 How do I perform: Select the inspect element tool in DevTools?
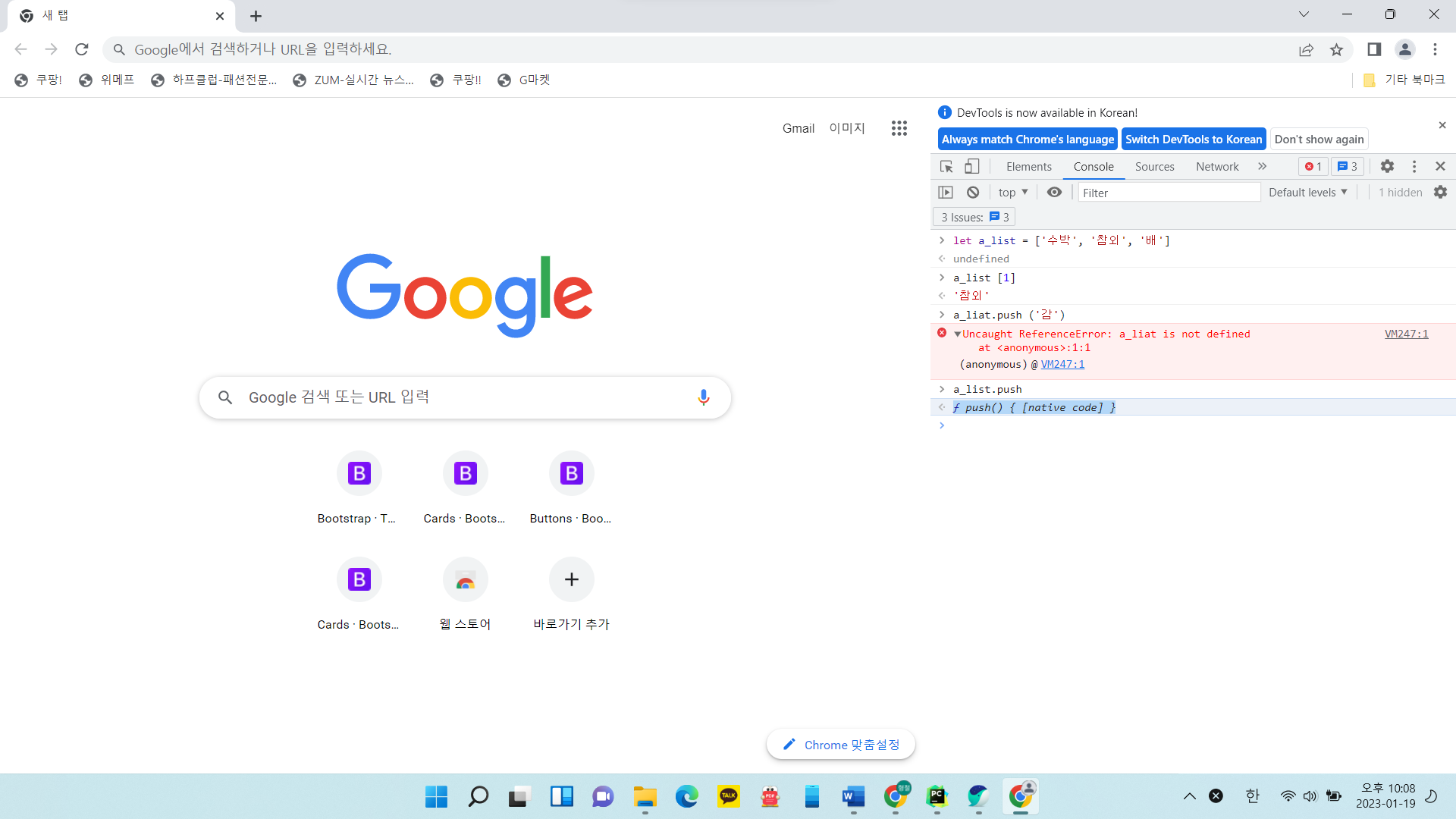coord(946,166)
